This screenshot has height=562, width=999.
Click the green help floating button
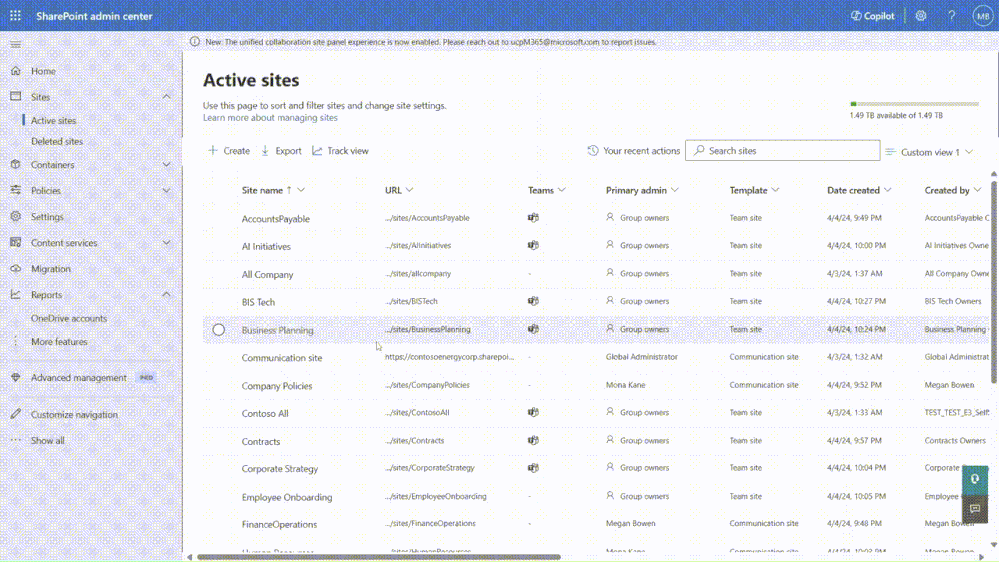coord(975,480)
